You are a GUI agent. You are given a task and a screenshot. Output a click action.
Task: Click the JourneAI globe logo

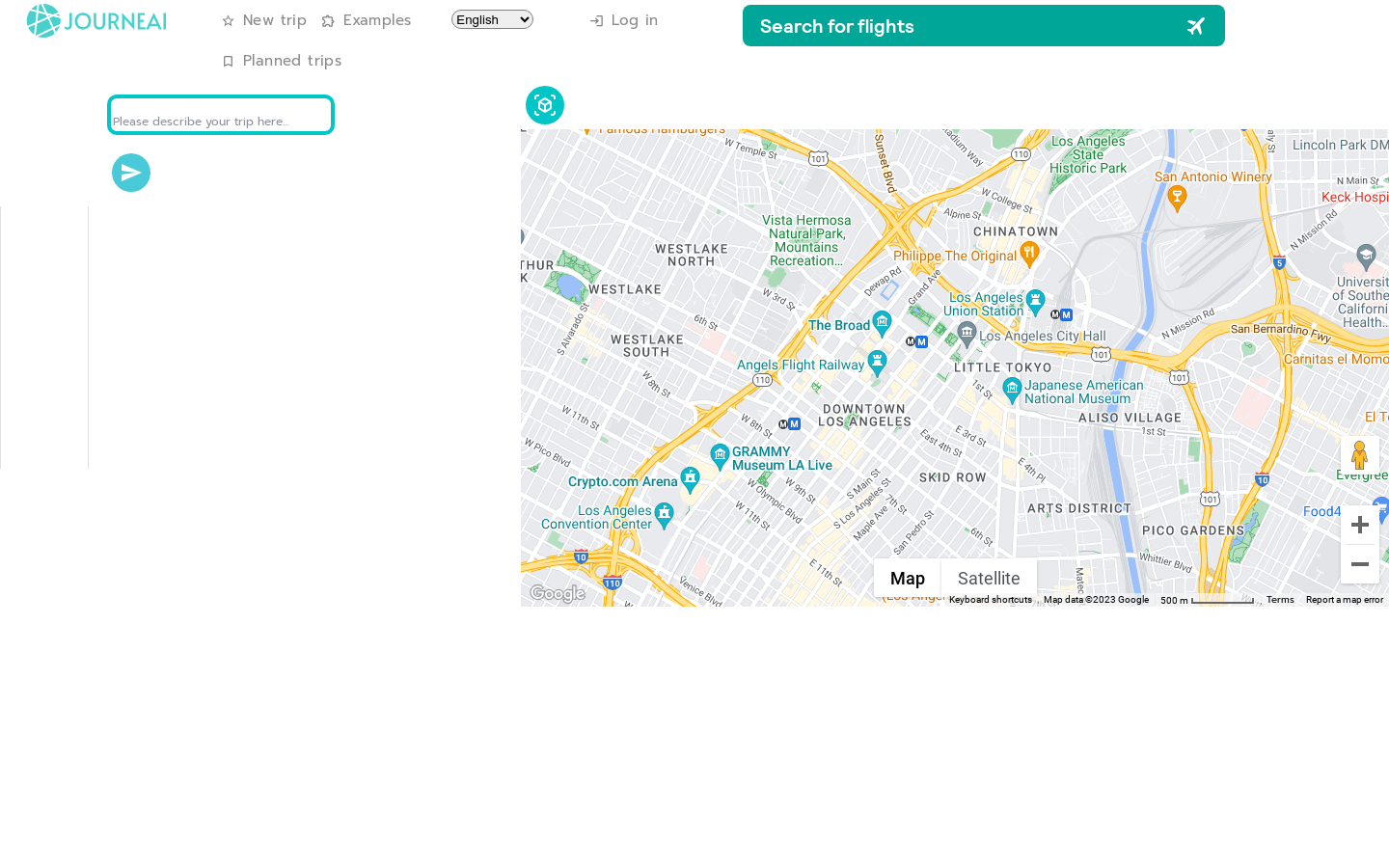[x=43, y=21]
